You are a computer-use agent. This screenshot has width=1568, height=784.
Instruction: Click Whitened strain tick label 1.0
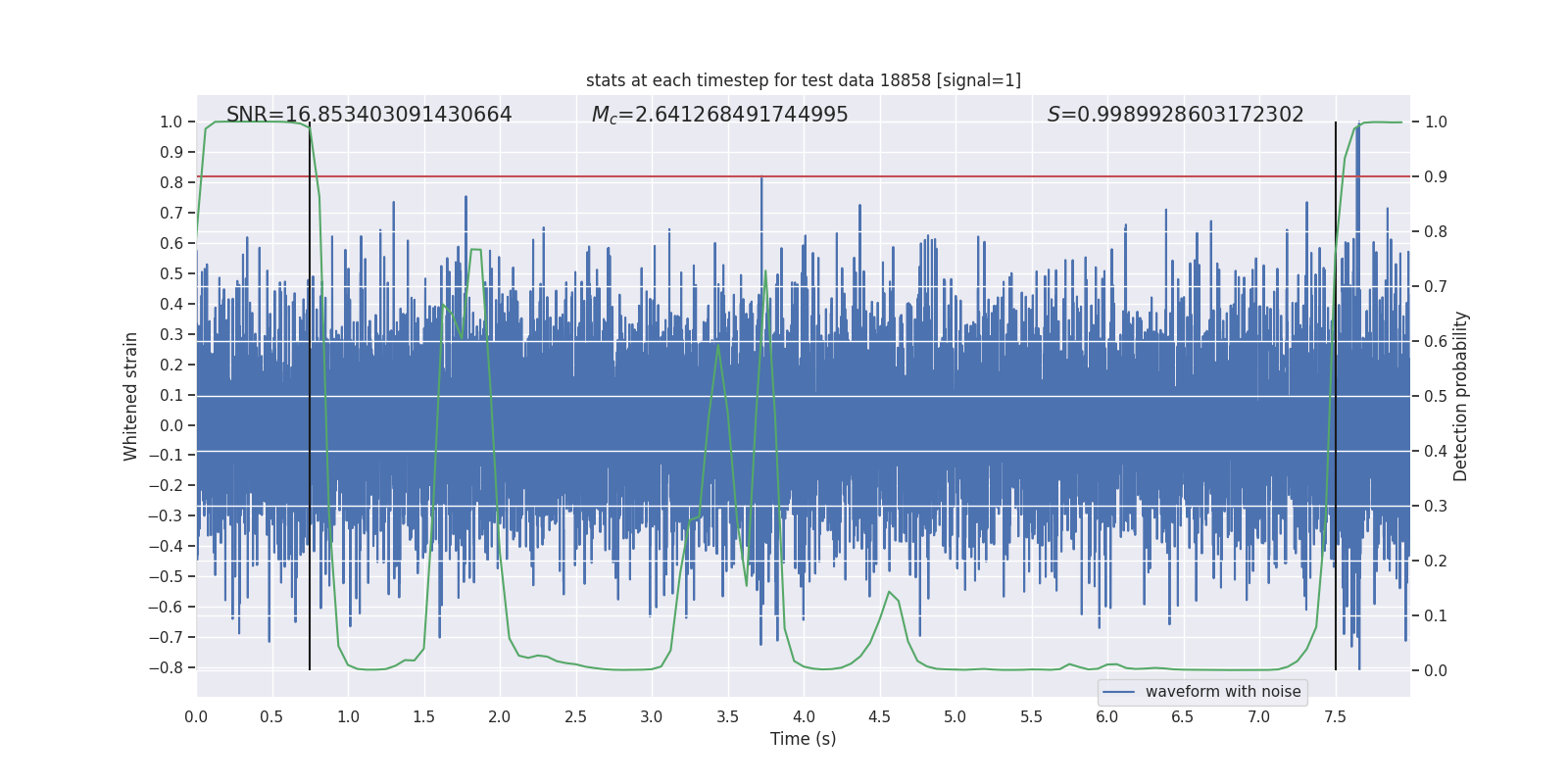click(x=171, y=122)
